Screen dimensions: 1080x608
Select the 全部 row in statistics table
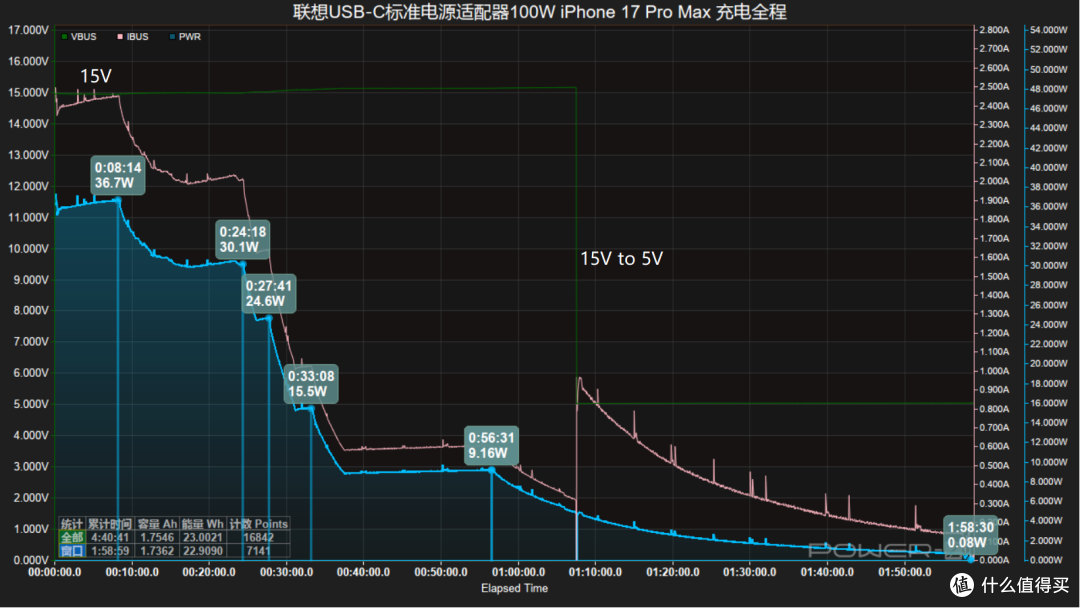pyautogui.click(x=174, y=537)
